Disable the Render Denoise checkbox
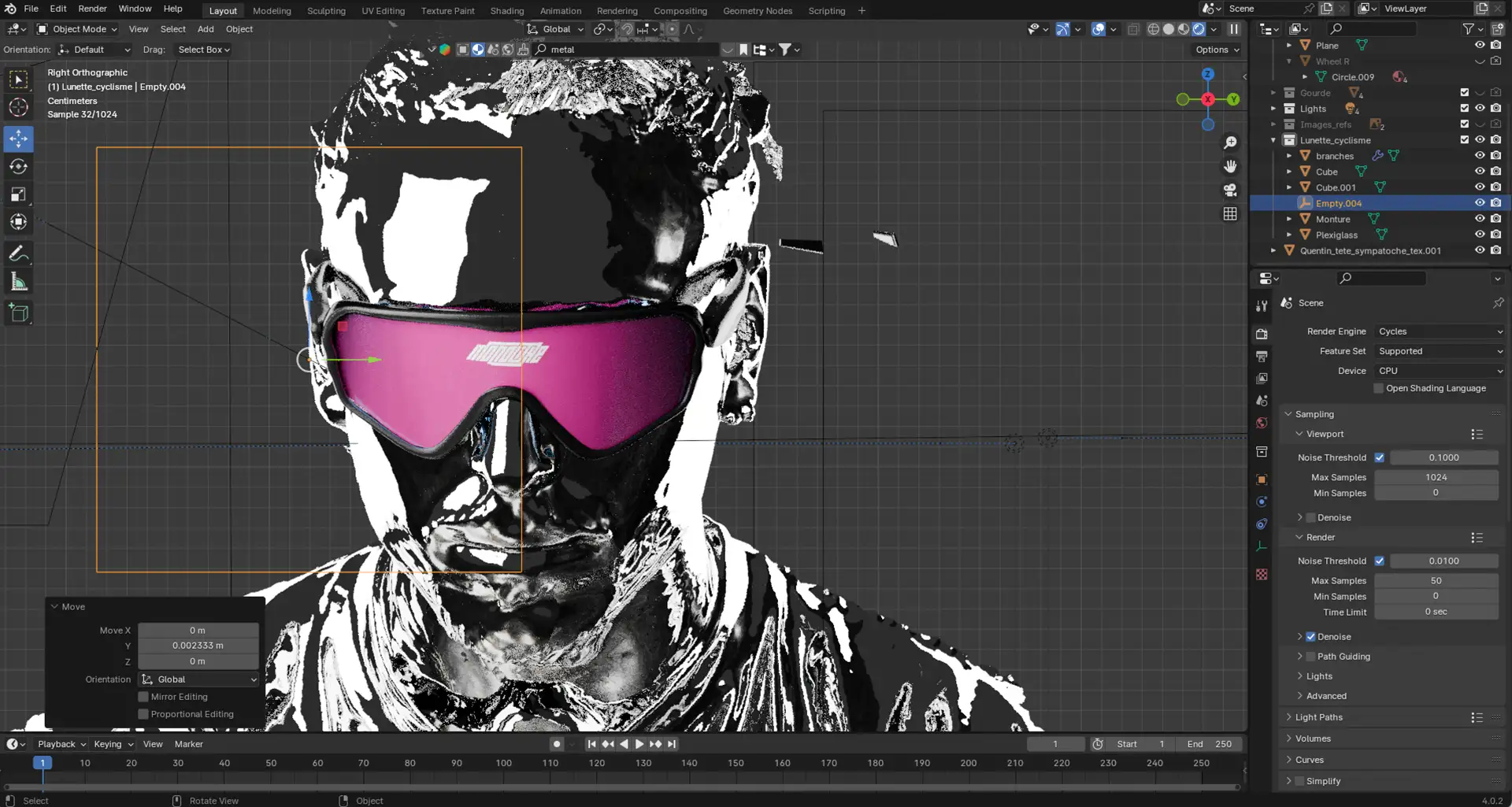This screenshot has width=1512, height=807. 1310,636
